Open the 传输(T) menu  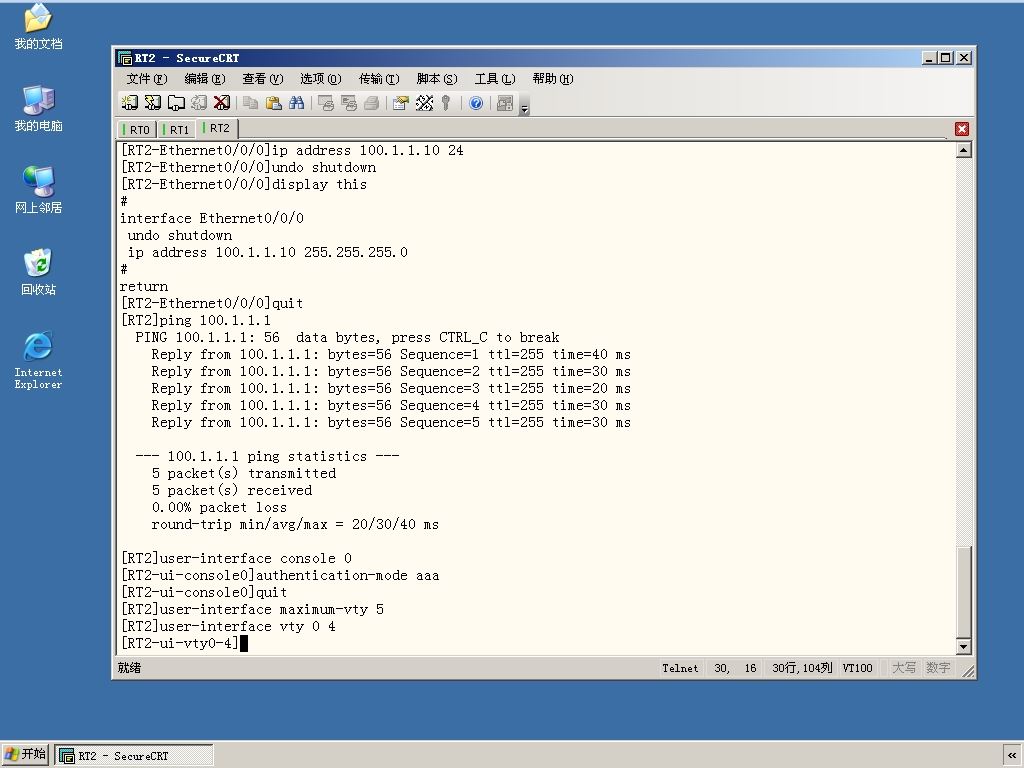coord(379,79)
